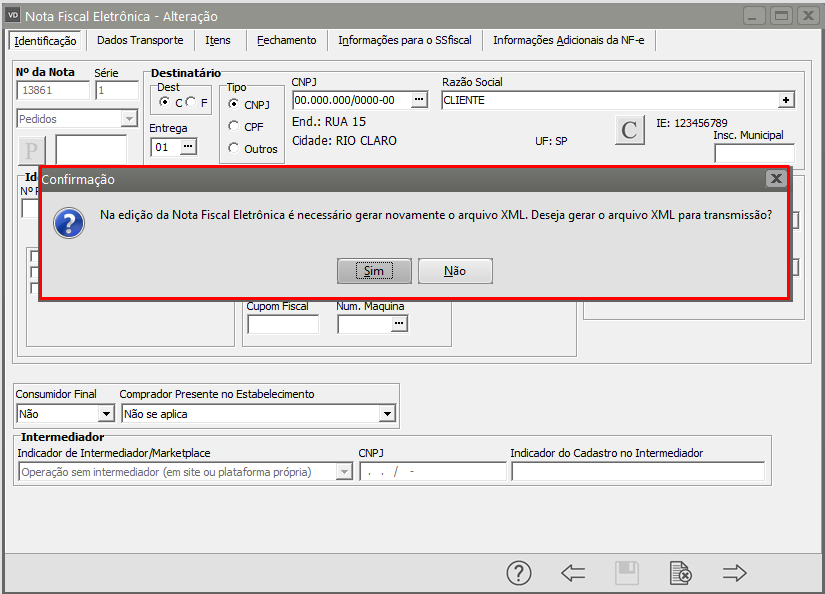Image resolution: width=825 pixels, height=594 pixels.
Task: Click the plus button next to Razão Social
Action: [786, 100]
